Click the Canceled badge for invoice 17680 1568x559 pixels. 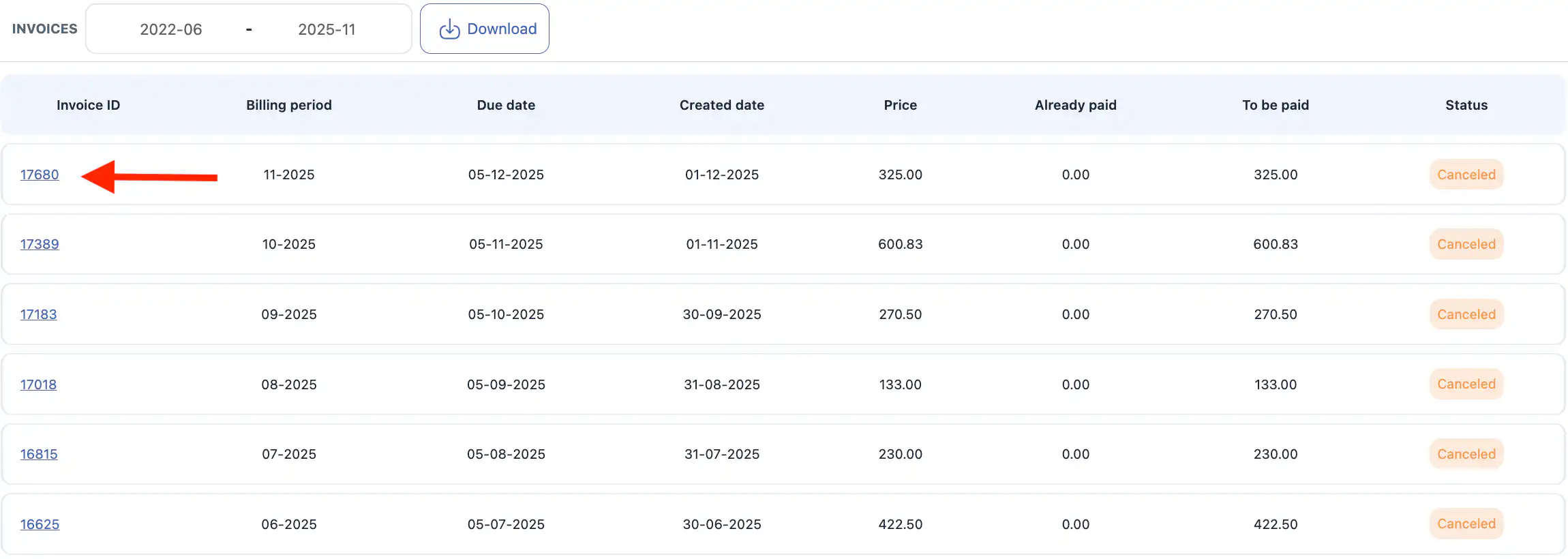1466,175
